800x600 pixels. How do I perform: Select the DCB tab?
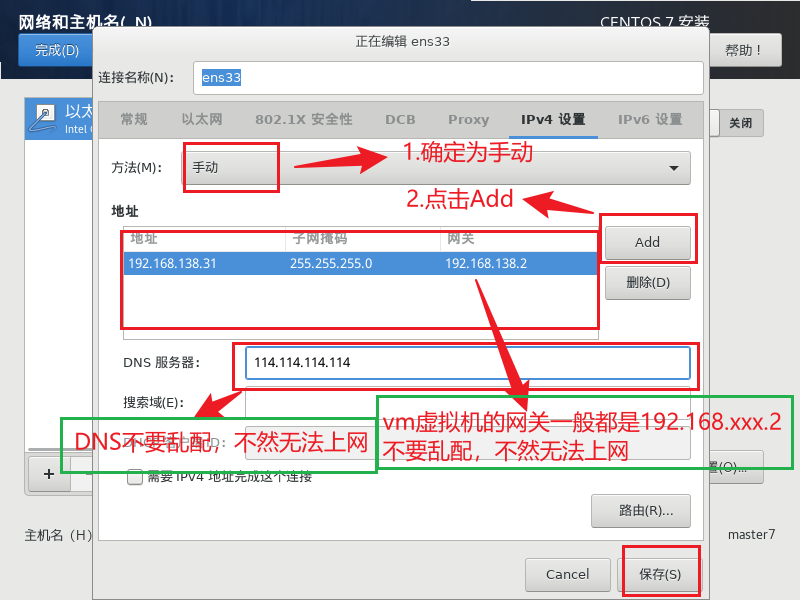click(400, 119)
